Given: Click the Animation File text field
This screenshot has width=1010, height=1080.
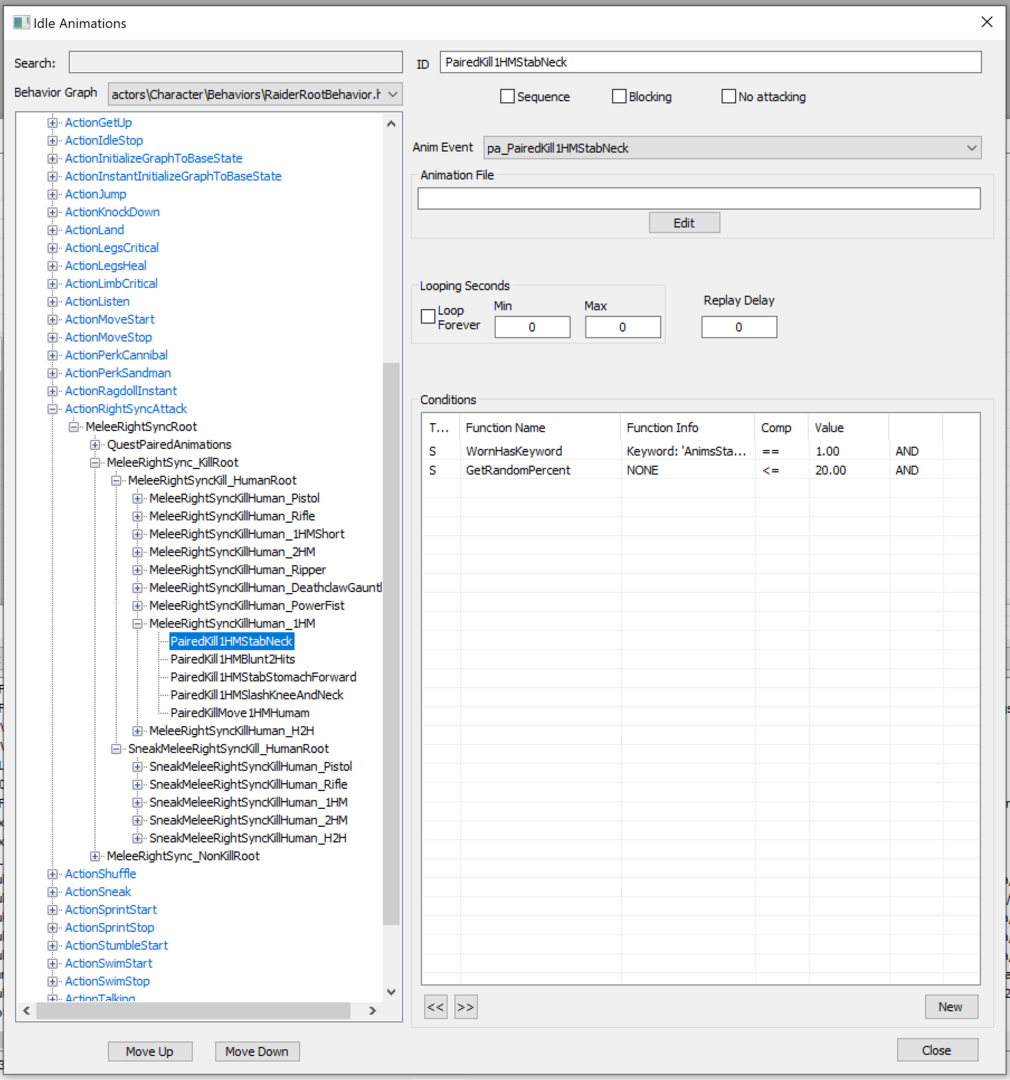Looking at the screenshot, I should 699,198.
